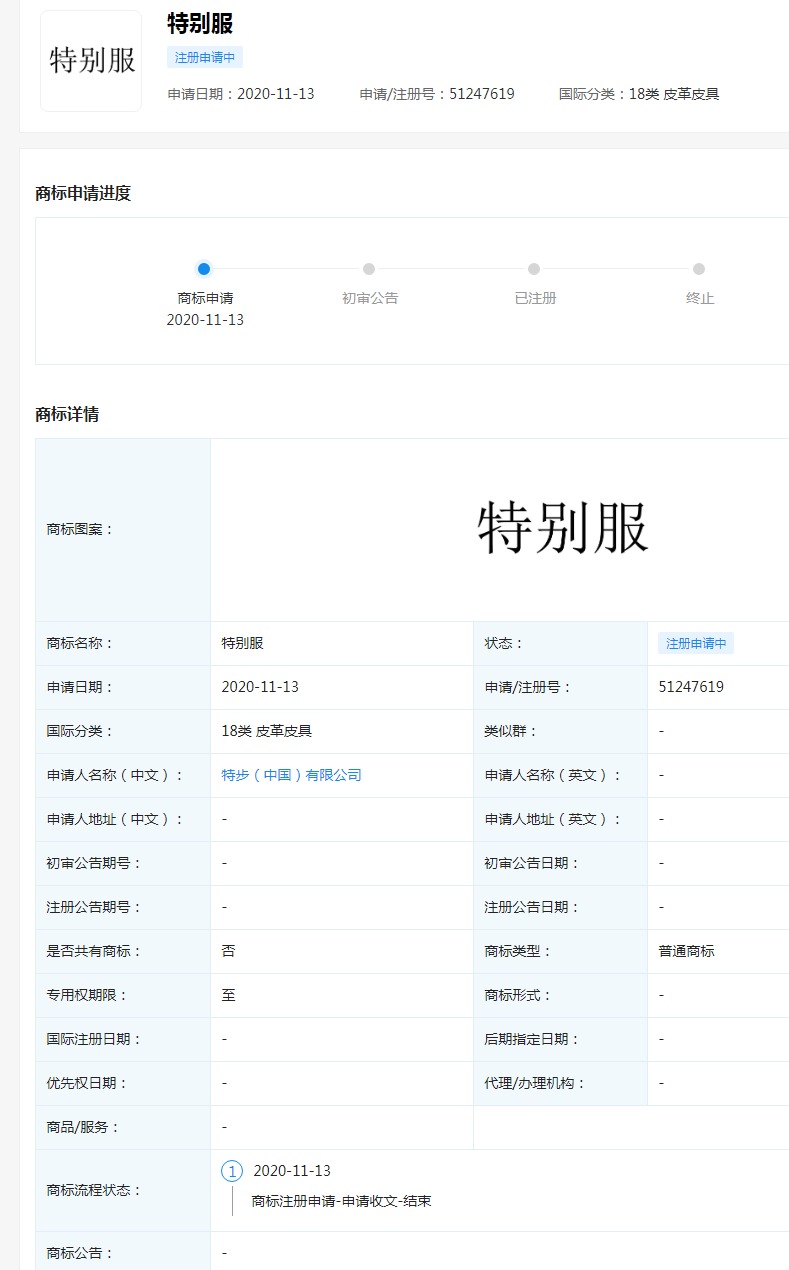This screenshot has height=1270, width=789.
Task: Click the large 特别服 trademark image in details
Action: 563,529
